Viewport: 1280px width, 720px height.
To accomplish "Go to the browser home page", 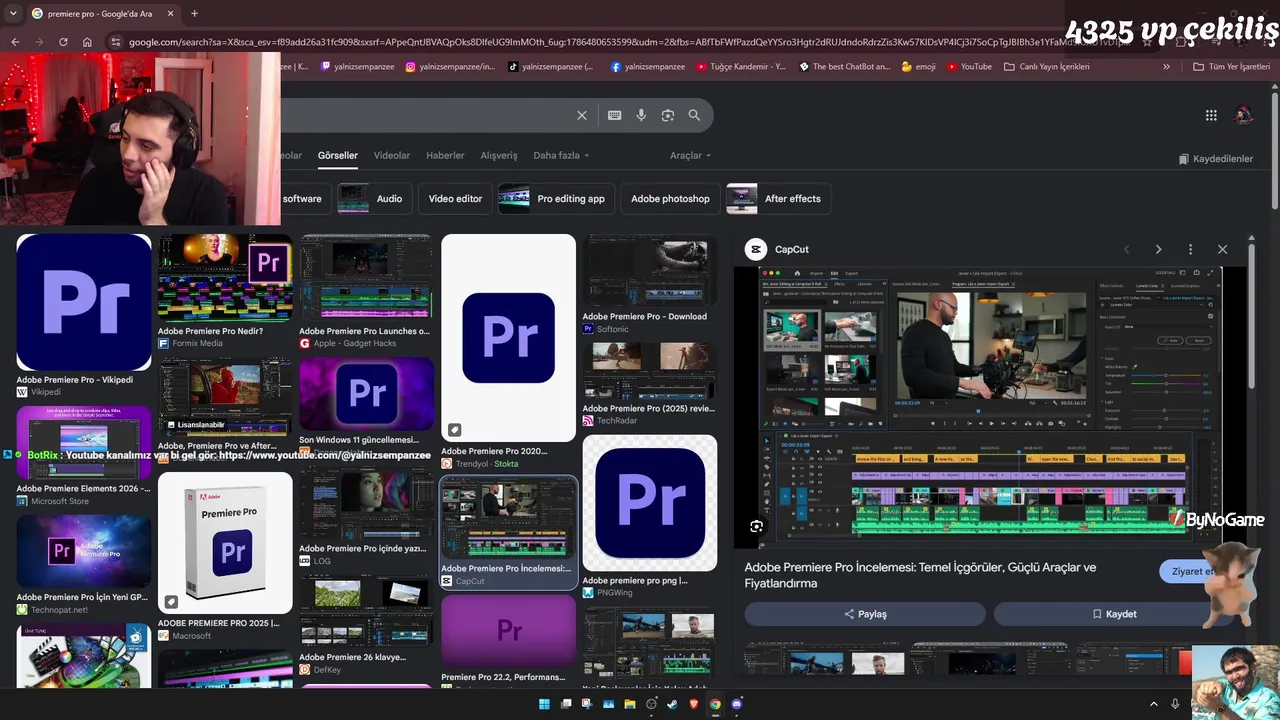I will (87, 42).
